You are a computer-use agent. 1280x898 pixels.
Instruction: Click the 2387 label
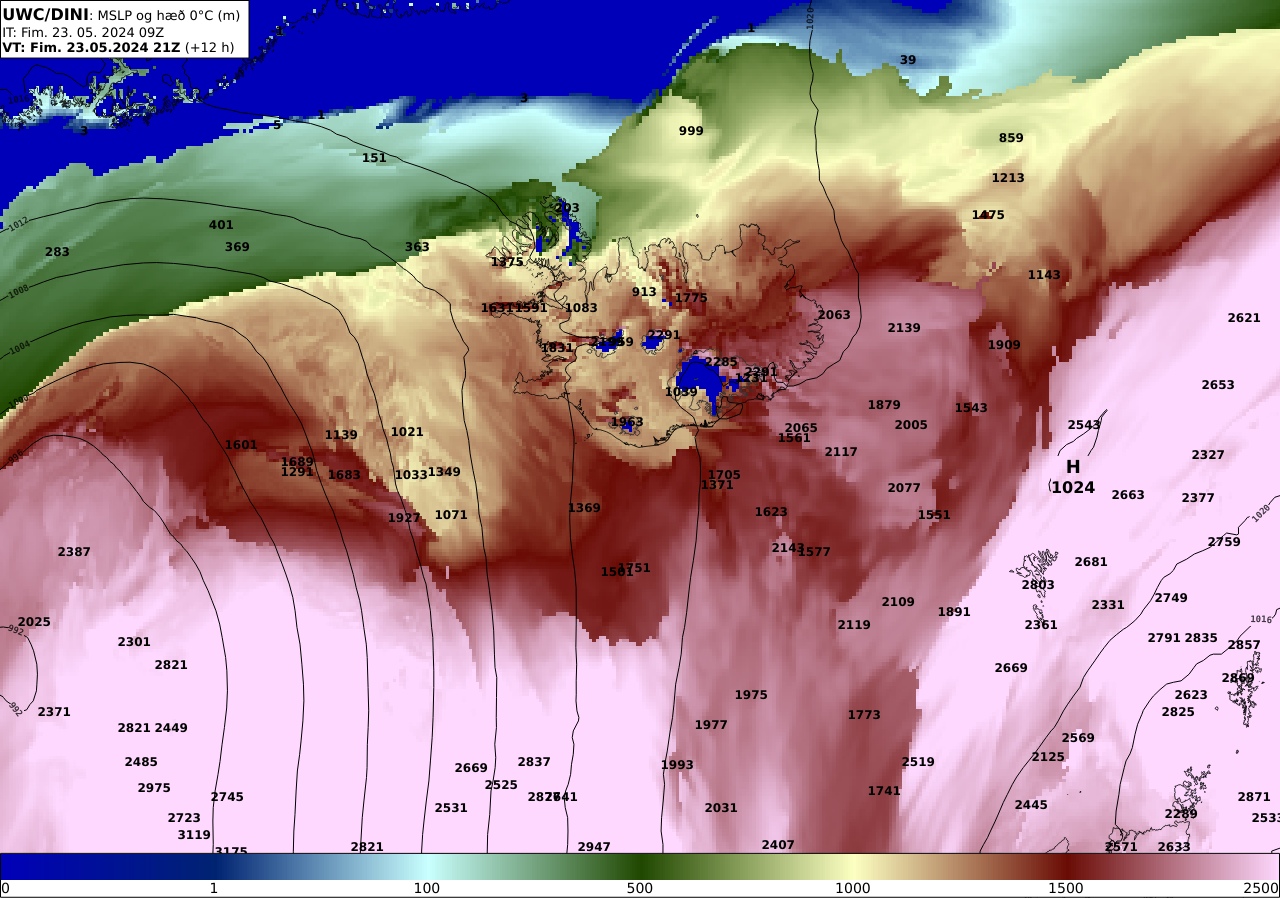click(74, 552)
